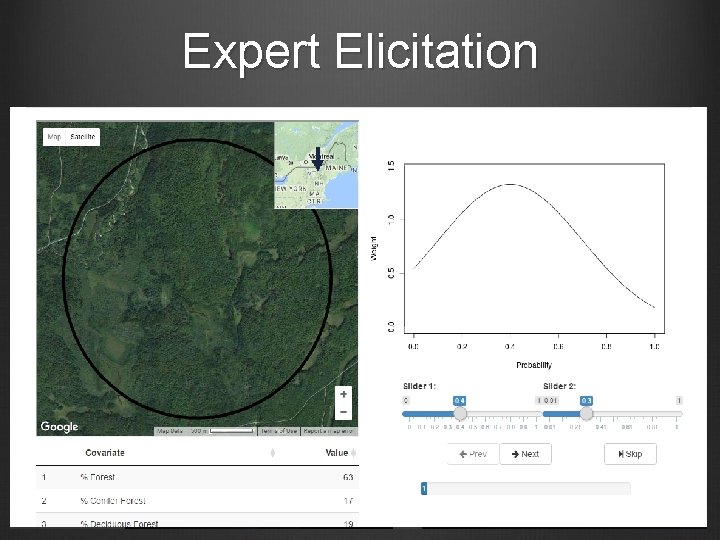This screenshot has height=540, width=720.
Task: Click the Map Data attribution text
Action: coord(170,431)
